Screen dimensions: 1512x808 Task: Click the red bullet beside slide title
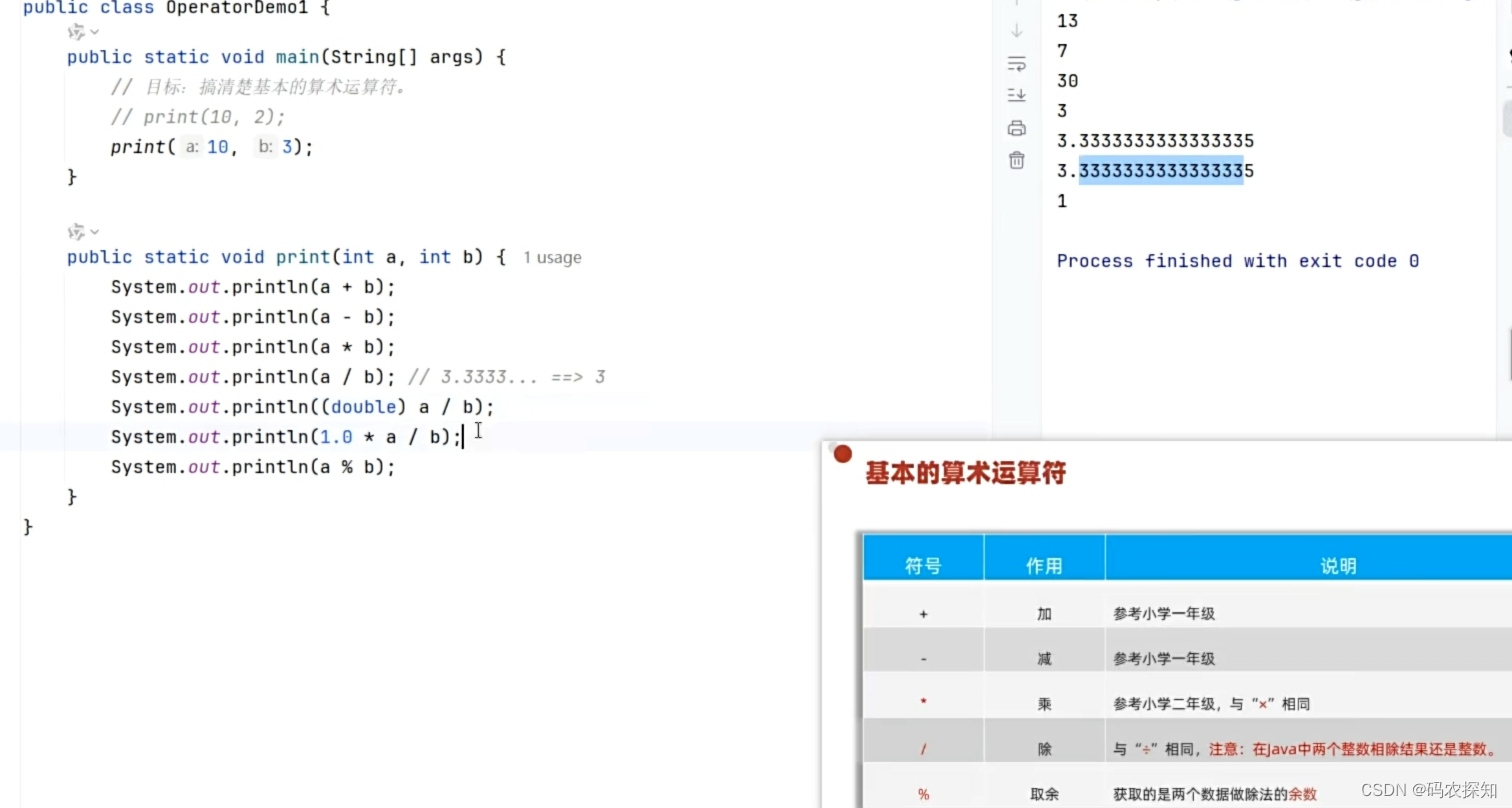pyautogui.click(x=843, y=454)
